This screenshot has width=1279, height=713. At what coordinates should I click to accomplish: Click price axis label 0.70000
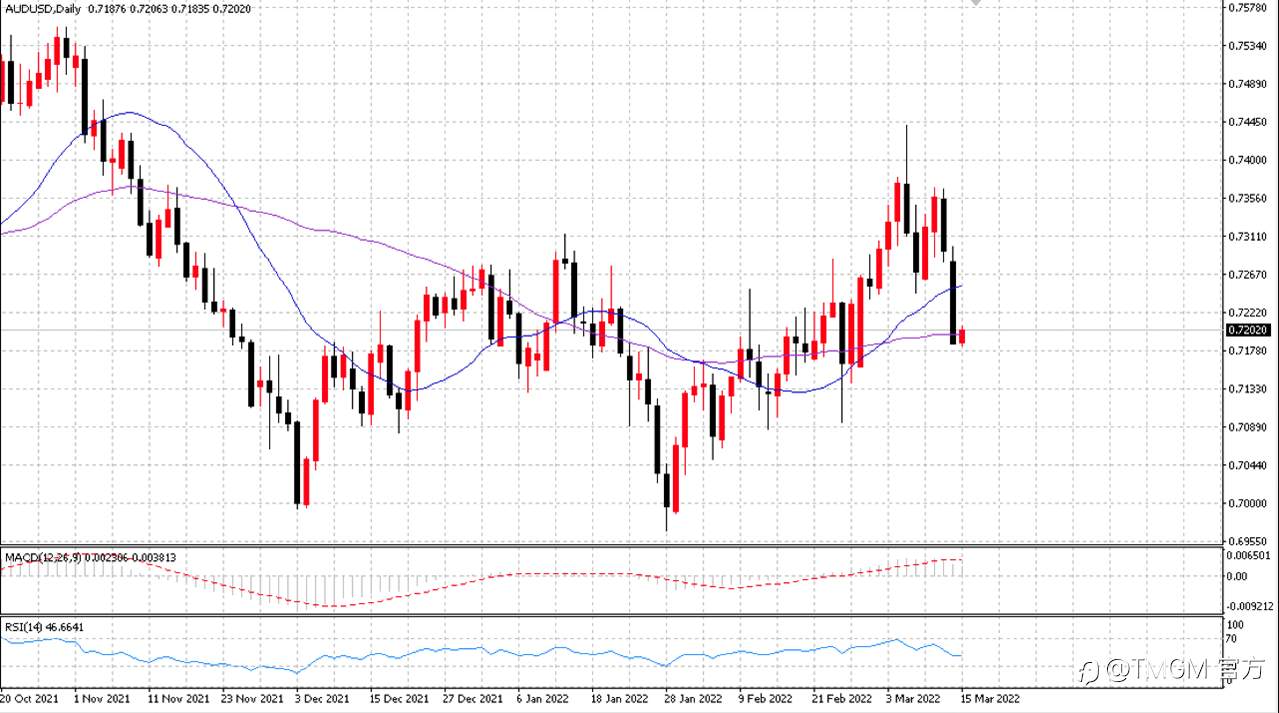pos(1247,504)
